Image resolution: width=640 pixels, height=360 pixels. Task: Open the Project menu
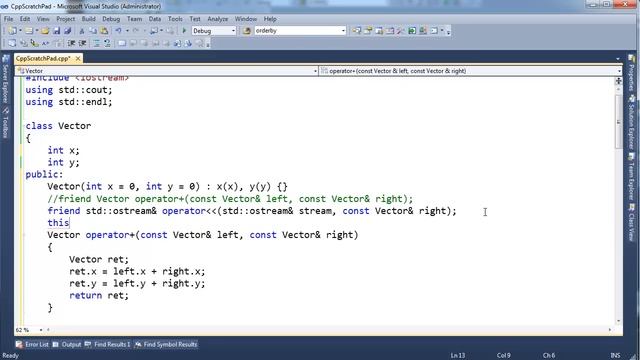pos(66,19)
